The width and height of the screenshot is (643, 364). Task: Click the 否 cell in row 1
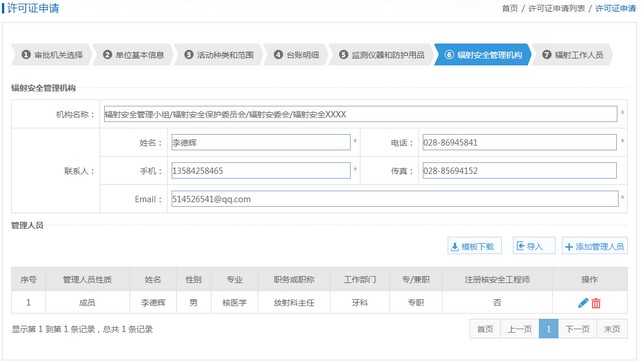pos(497,303)
